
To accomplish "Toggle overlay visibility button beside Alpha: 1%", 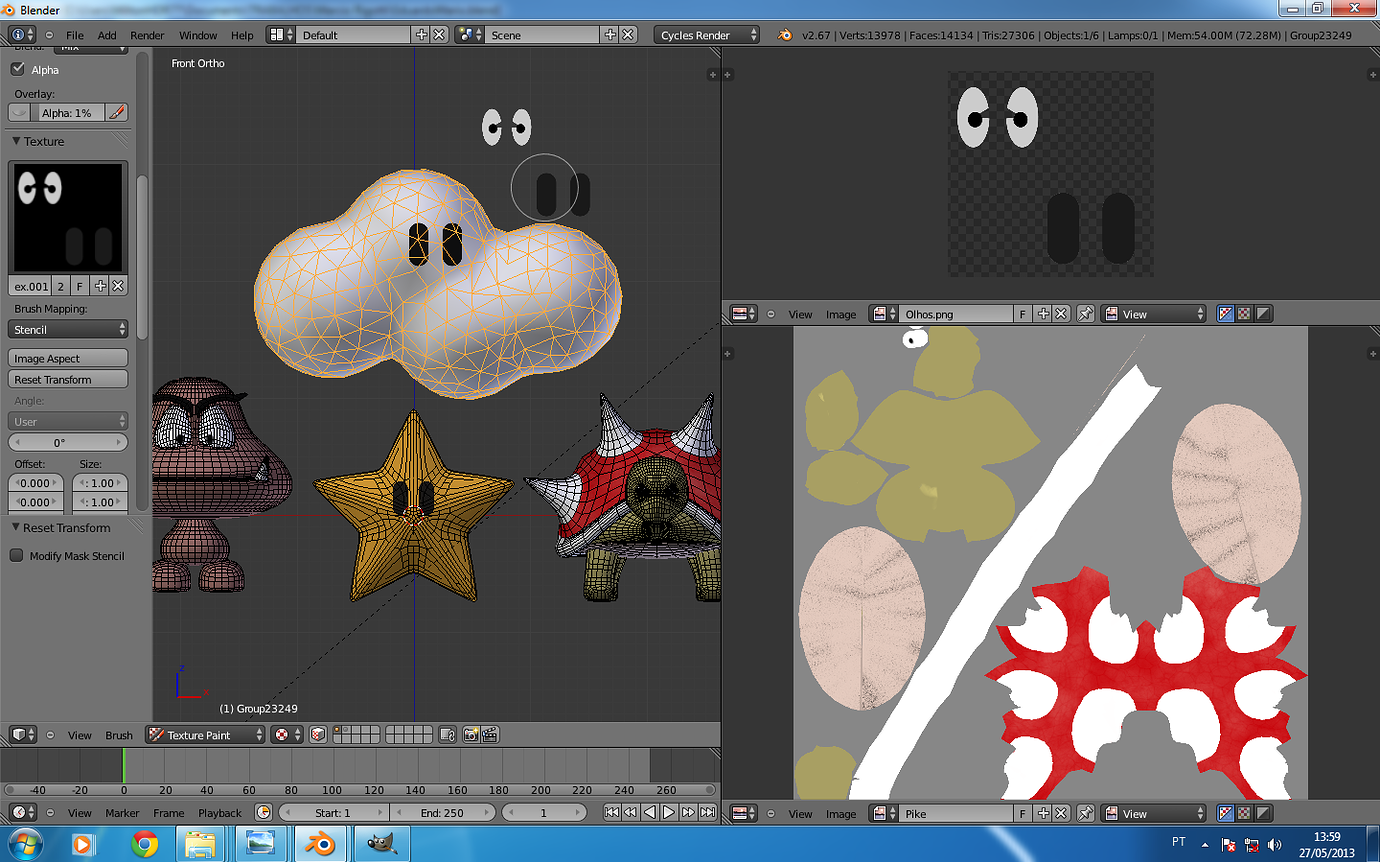I will 21,113.
